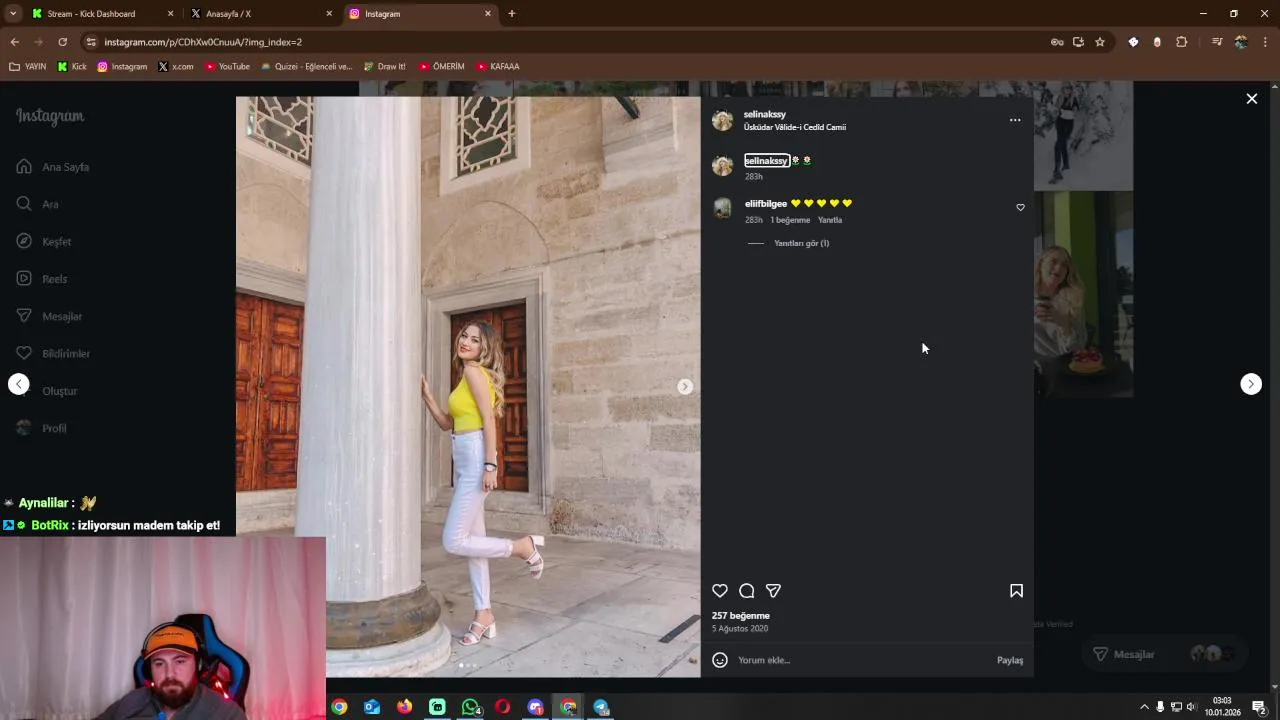1280x720 pixels.
Task: Click the taskbar volume icon
Action: click(x=1191, y=707)
